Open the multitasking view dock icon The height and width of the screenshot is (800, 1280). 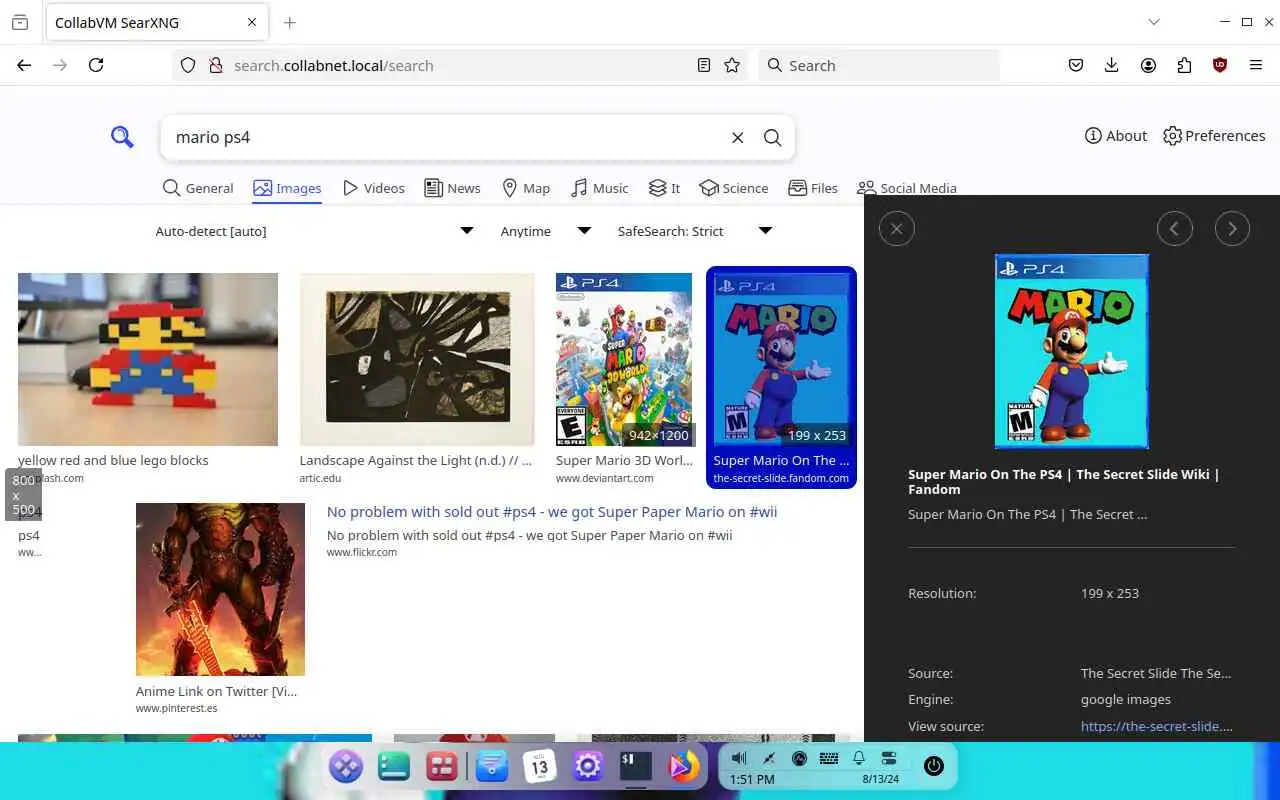point(442,766)
